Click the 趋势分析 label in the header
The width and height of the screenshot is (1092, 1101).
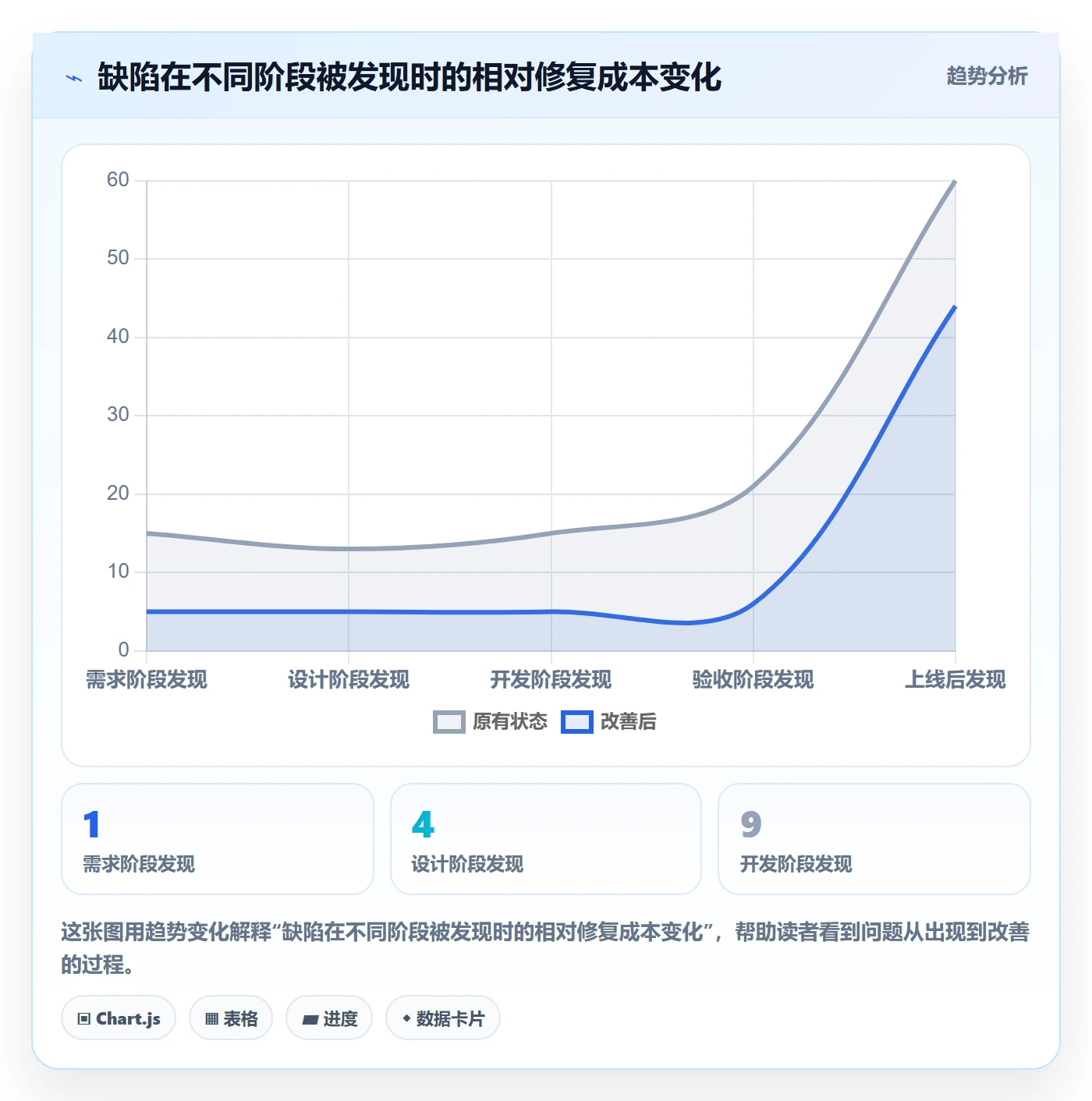point(987,76)
